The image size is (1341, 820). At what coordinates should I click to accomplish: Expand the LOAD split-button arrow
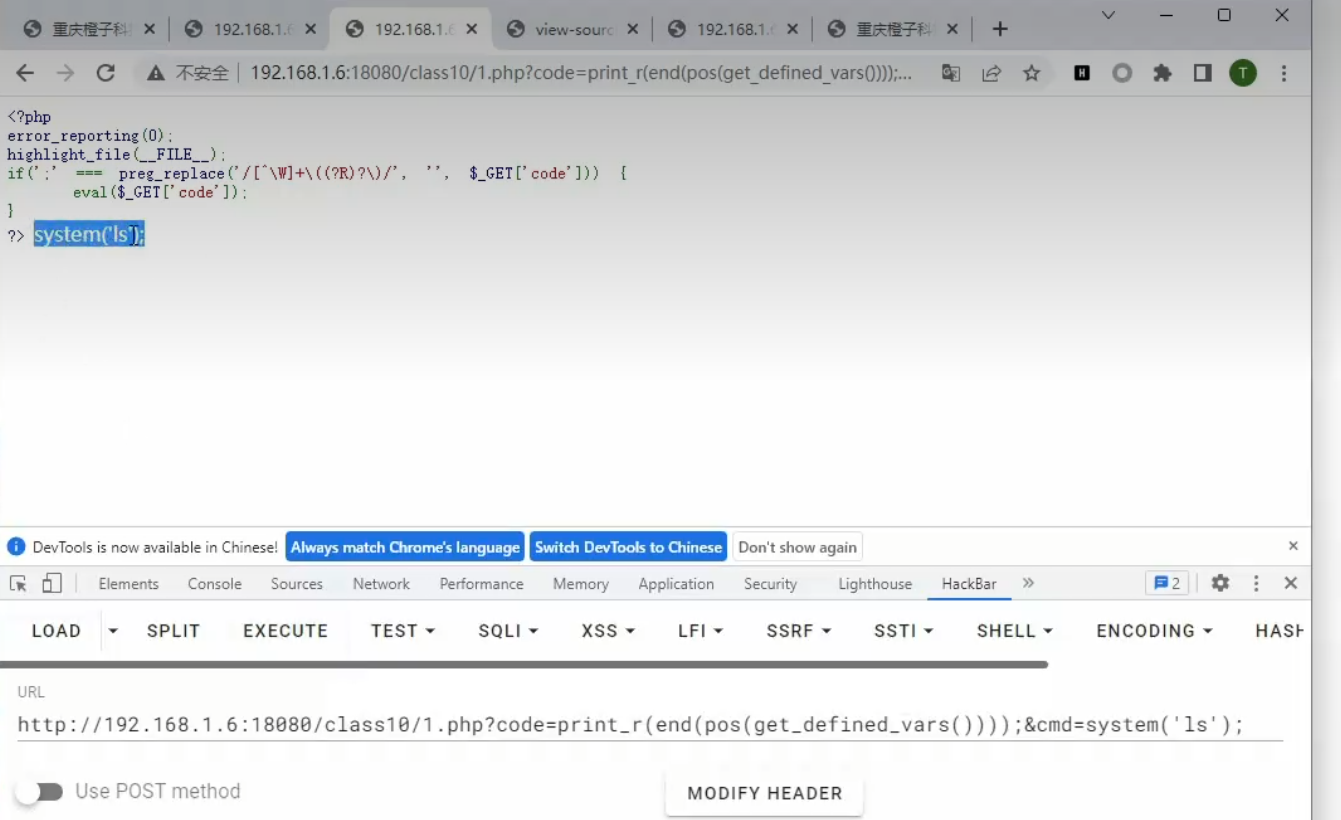click(113, 631)
